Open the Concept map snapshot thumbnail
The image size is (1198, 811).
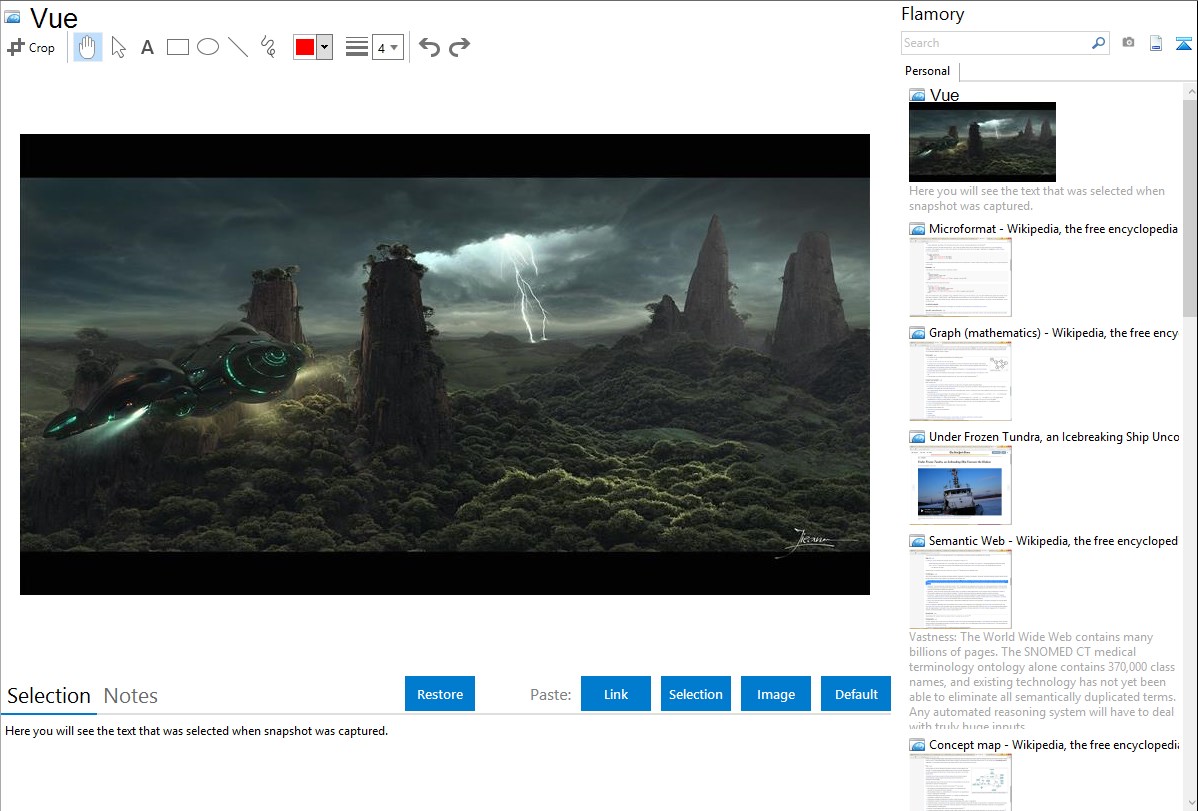coord(960,782)
